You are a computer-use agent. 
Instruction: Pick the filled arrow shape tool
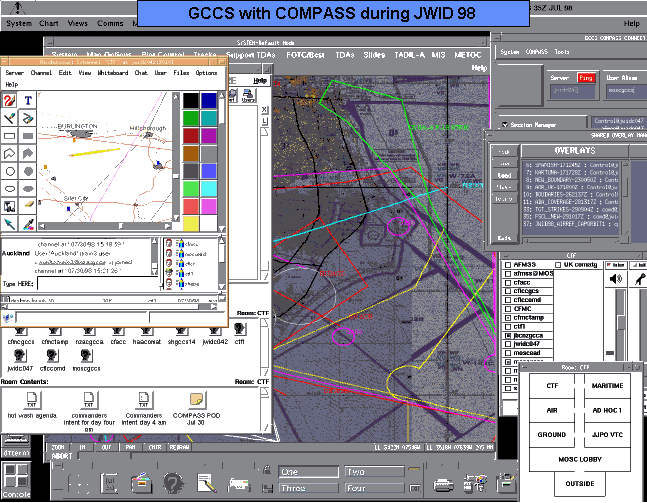pos(28,153)
